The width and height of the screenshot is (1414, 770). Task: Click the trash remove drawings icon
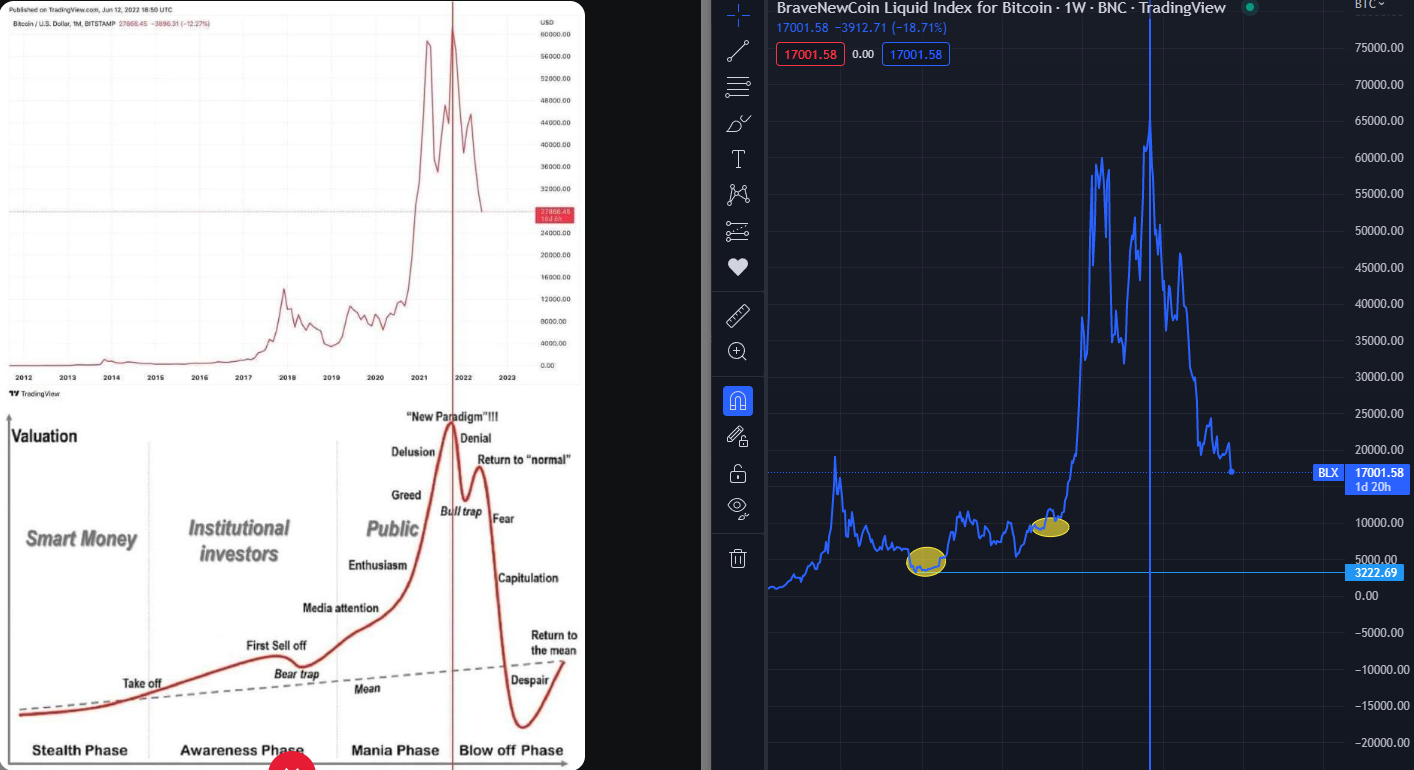[738, 558]
